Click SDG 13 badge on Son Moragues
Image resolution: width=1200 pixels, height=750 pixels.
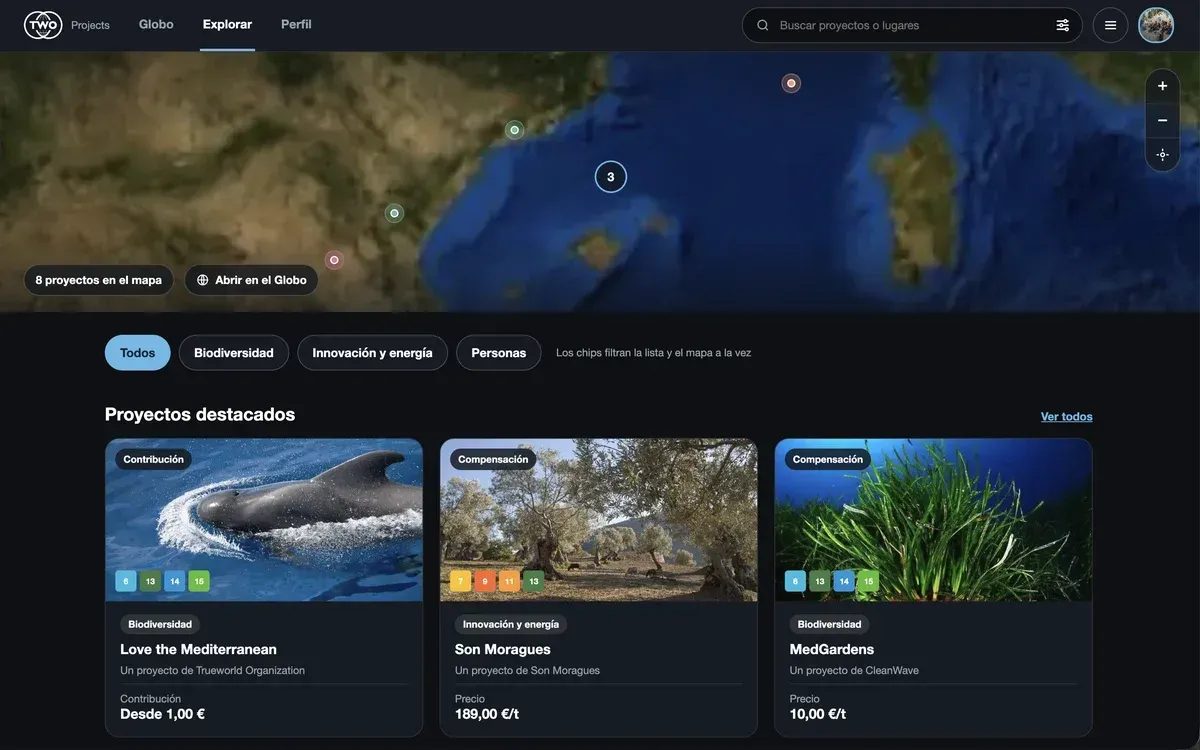[x=534, y=581]
